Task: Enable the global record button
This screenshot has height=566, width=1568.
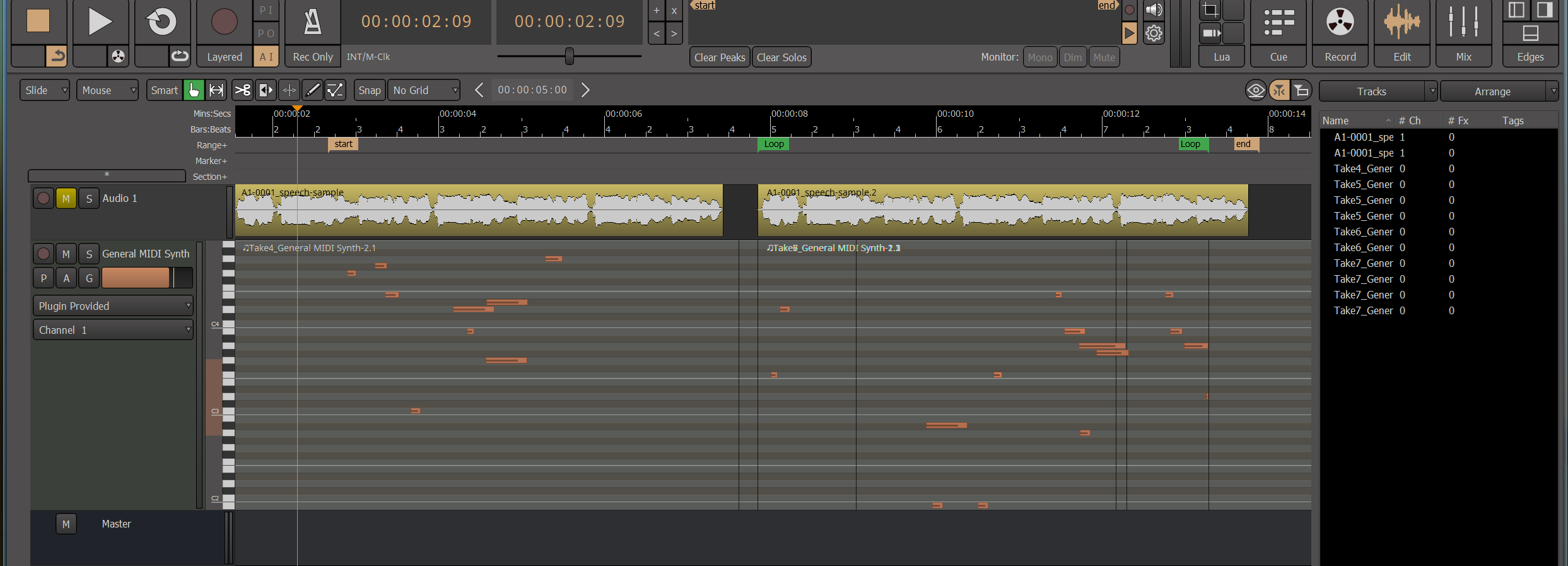Action: click(224, 22)
